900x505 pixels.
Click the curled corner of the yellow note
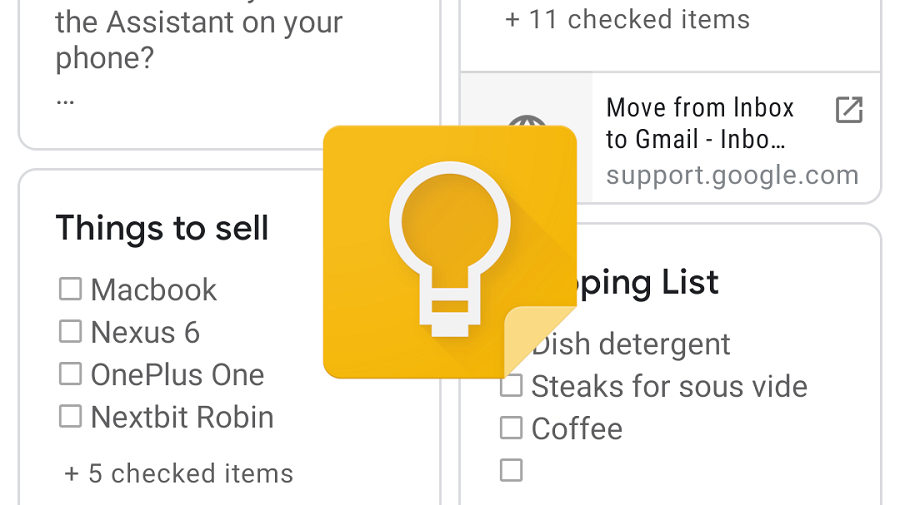[x=541, y=342]
